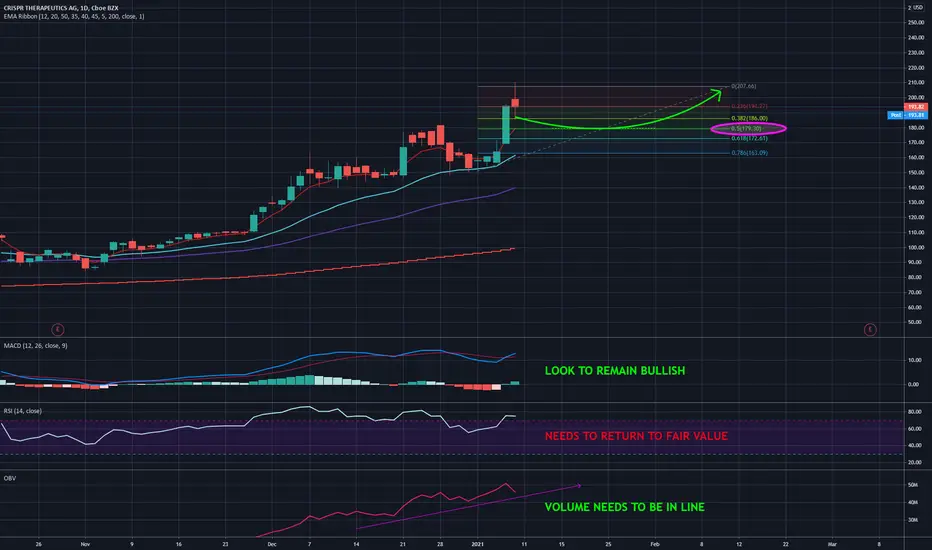Select the 0.618(172.61) Fibonacci level label
The image size is (932, 550).
[749, 138]
